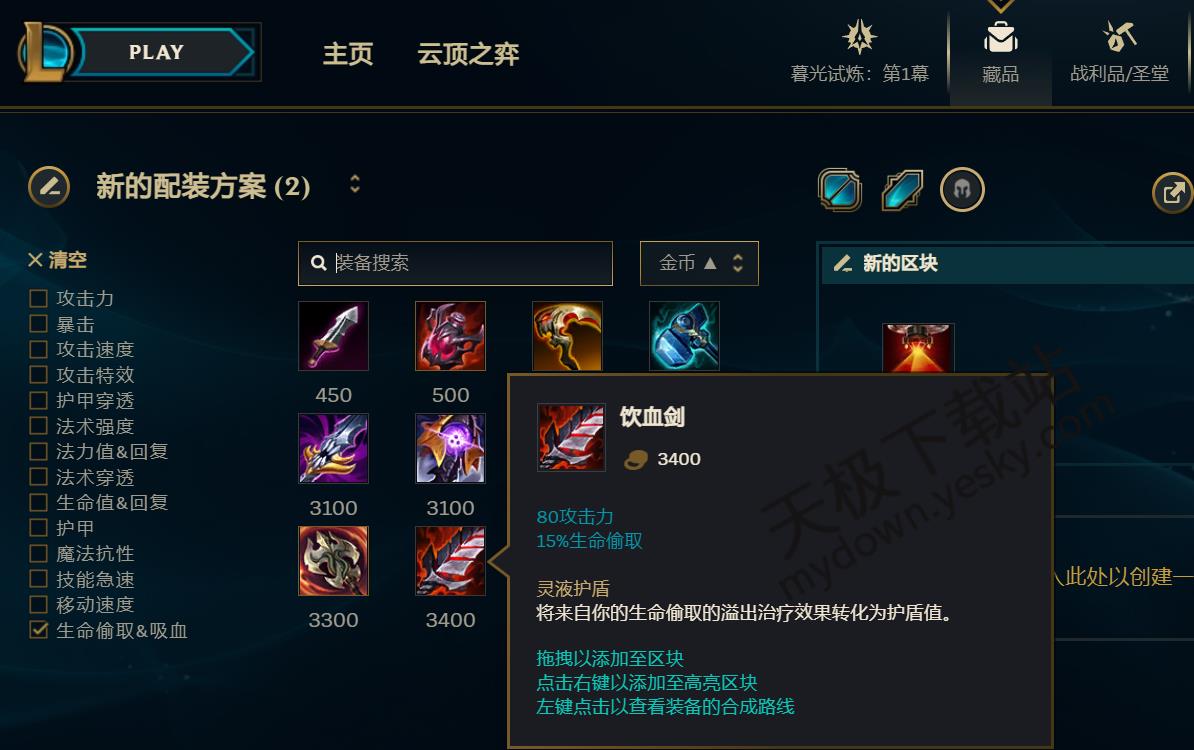The width and height of the screenshot is (1194, 750).
Task: Click the teal hammer item icon
Action: [684, 336]
